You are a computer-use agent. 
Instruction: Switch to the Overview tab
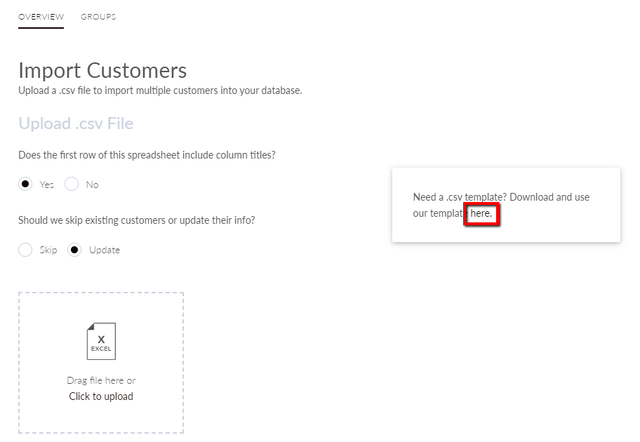pyautogui.click(x=41, y=17)
